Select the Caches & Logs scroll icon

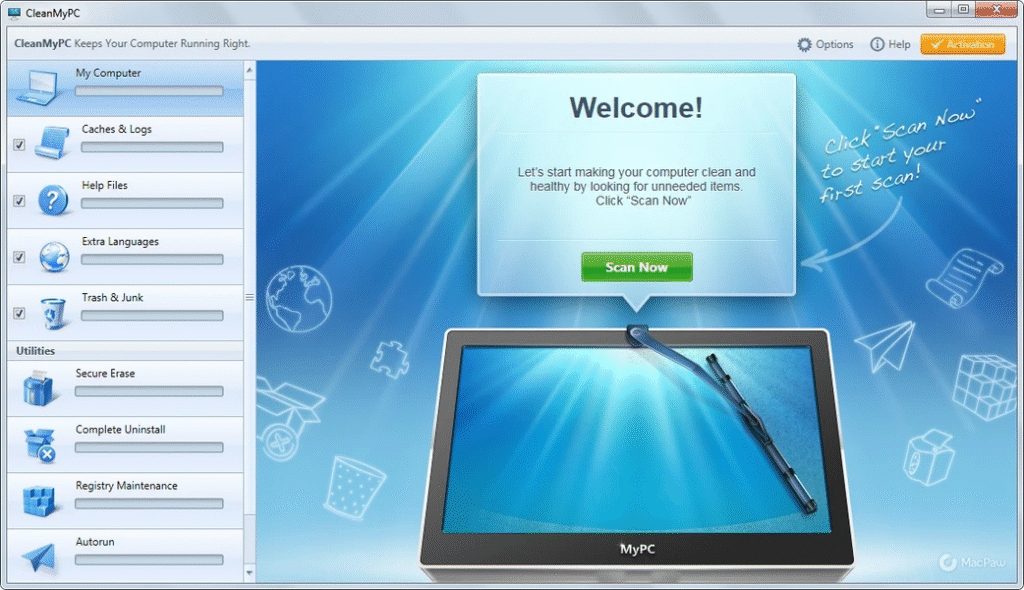click(52, 143)
